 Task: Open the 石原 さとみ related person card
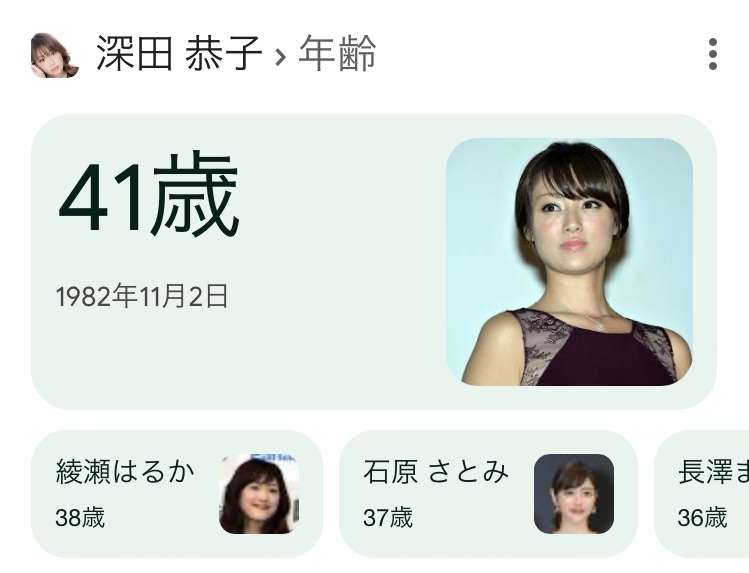click(x=488, y=494)
